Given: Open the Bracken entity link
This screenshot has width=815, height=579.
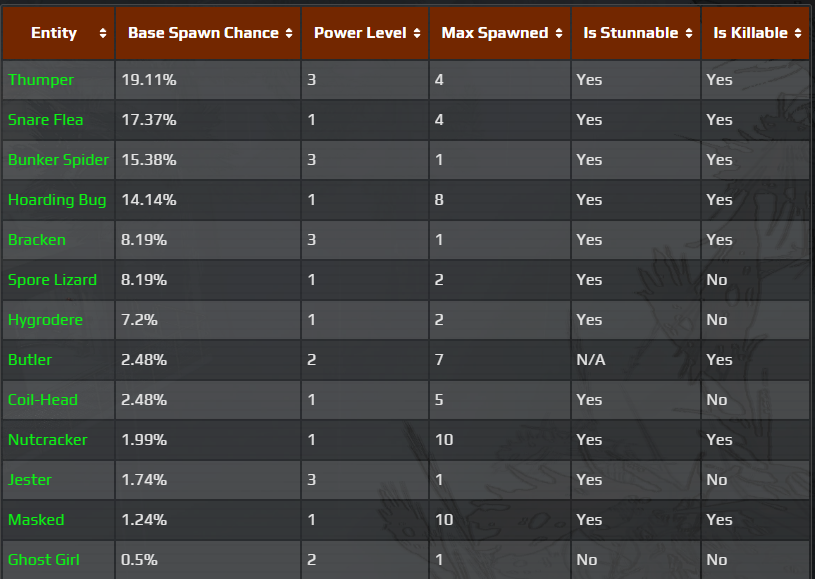Looking at the screenshot, I should point(37,240).
